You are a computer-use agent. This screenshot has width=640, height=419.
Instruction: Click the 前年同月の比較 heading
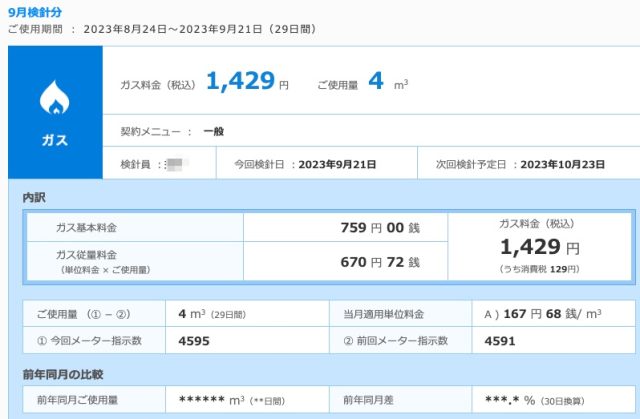coord(63,375)
